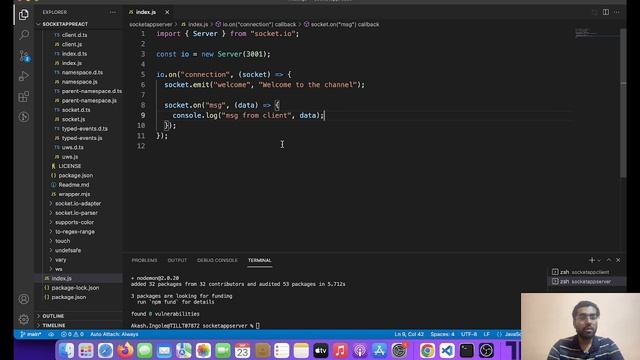Create a new terminal with plus icon
640x360 pixels.
591,260
